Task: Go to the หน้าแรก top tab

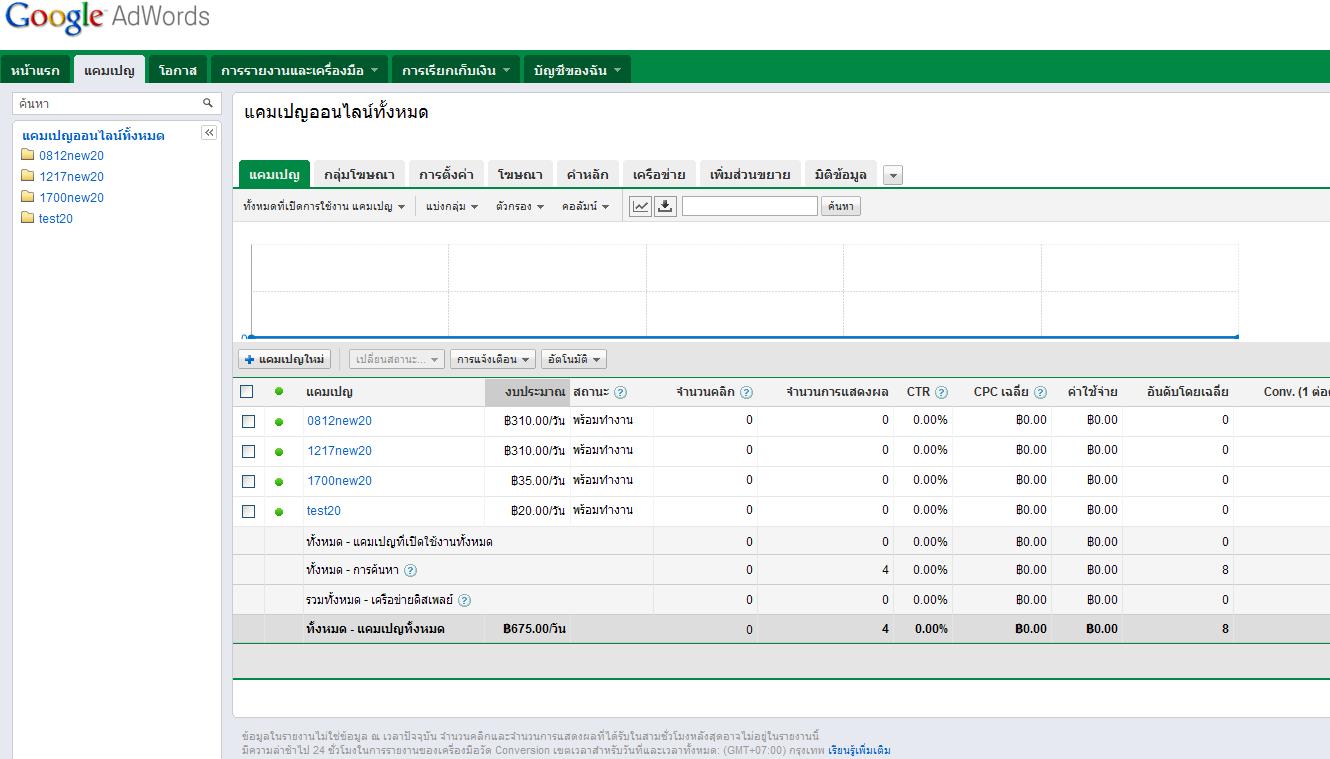Action: (x=35, y=70)
